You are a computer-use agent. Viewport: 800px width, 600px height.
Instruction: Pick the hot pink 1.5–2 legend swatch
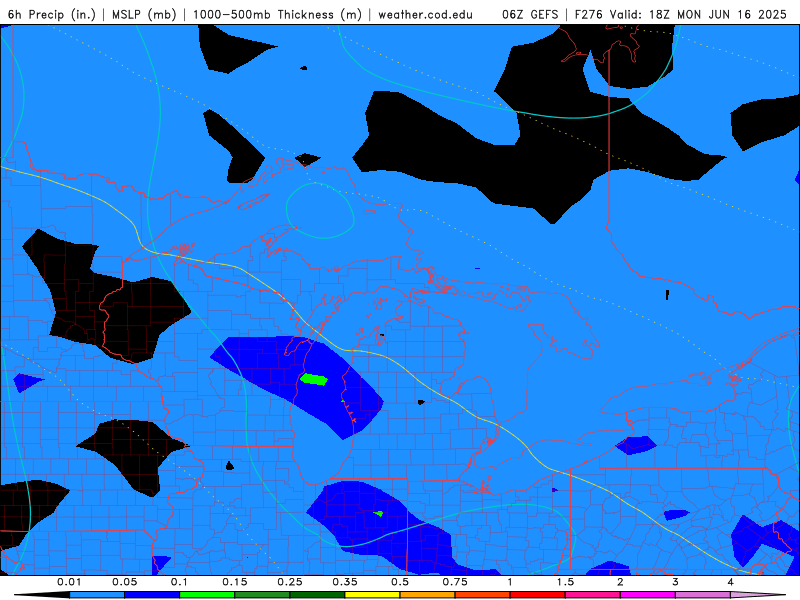pyautogui.click(x=593, y=595)
